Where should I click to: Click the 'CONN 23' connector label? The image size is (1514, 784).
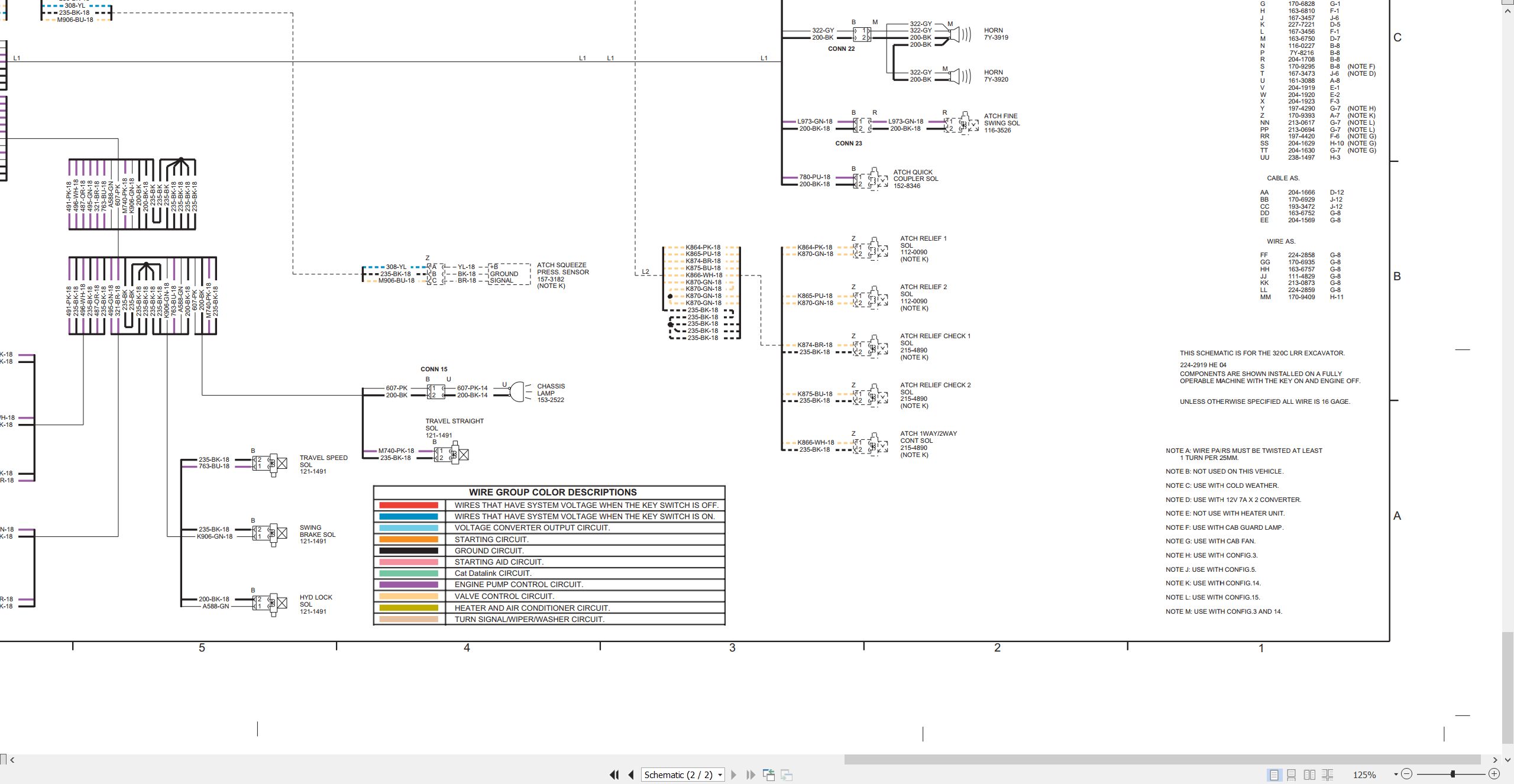pos(849,144)
